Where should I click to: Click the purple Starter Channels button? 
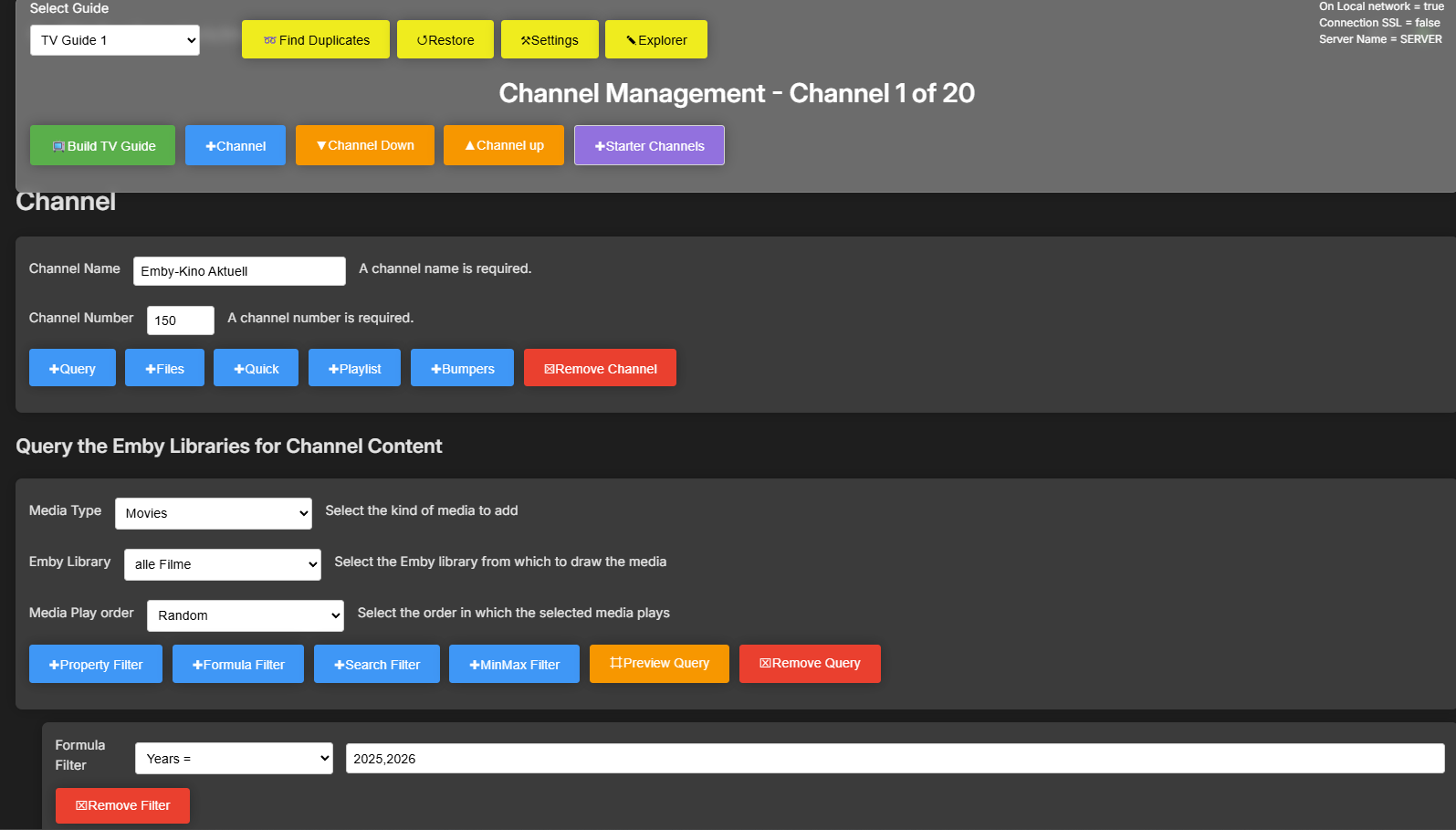649,145
